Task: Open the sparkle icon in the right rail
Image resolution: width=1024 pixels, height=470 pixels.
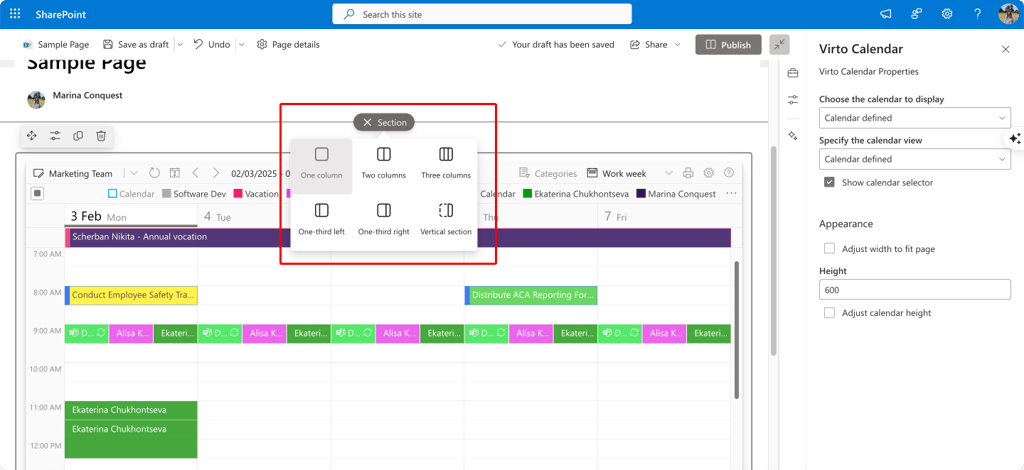Action: (x=793, y=136)
